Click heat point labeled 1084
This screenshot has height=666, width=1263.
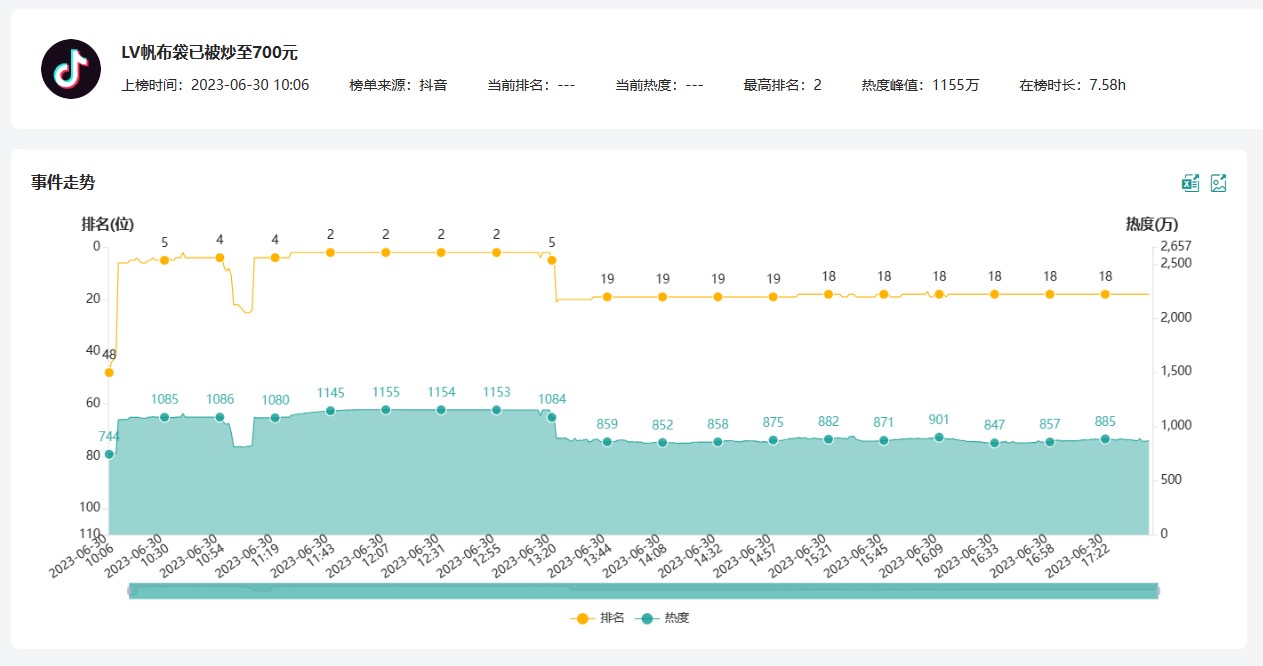point(552,417)
